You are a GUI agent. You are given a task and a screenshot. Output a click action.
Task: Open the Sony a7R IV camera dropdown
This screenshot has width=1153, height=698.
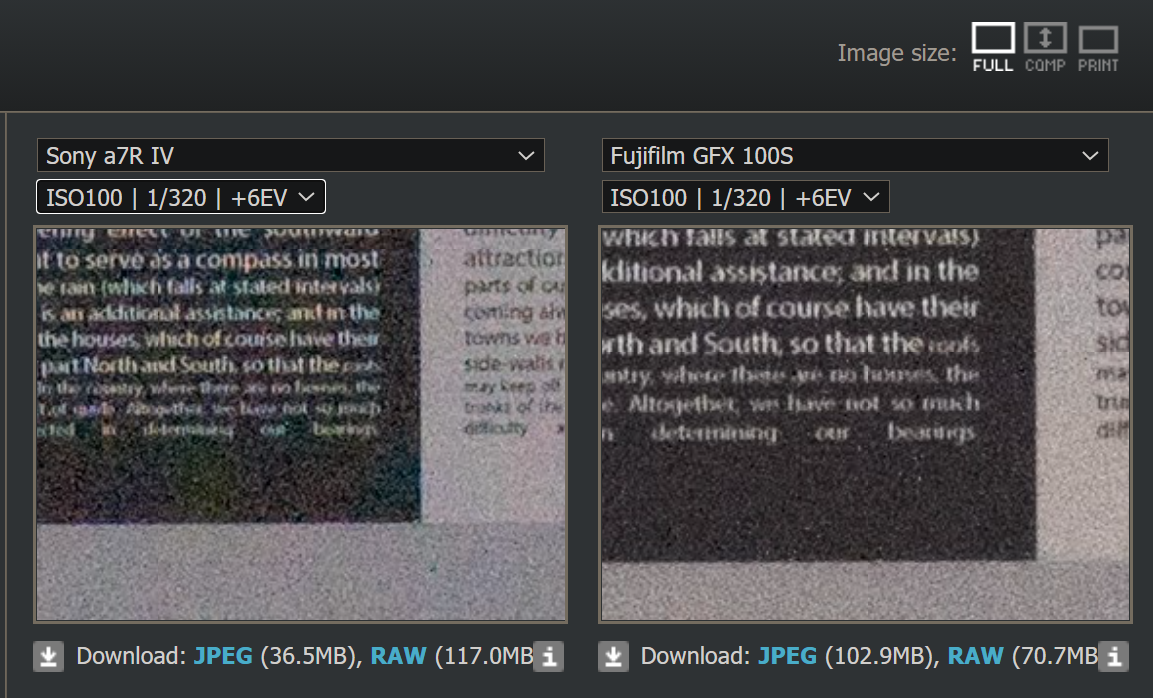(x=290, y=155)
